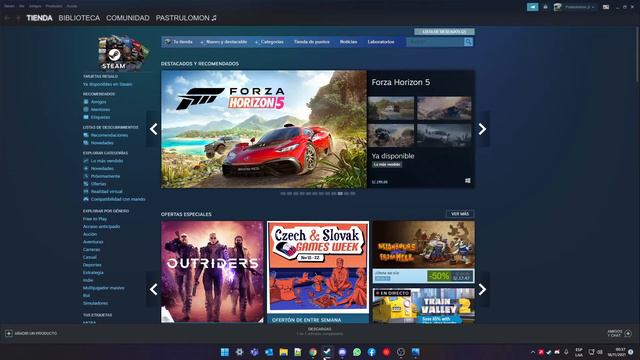Screen dimensions: 640x360
Task: Open Etiquetas recommendations link
Action: 100,117
